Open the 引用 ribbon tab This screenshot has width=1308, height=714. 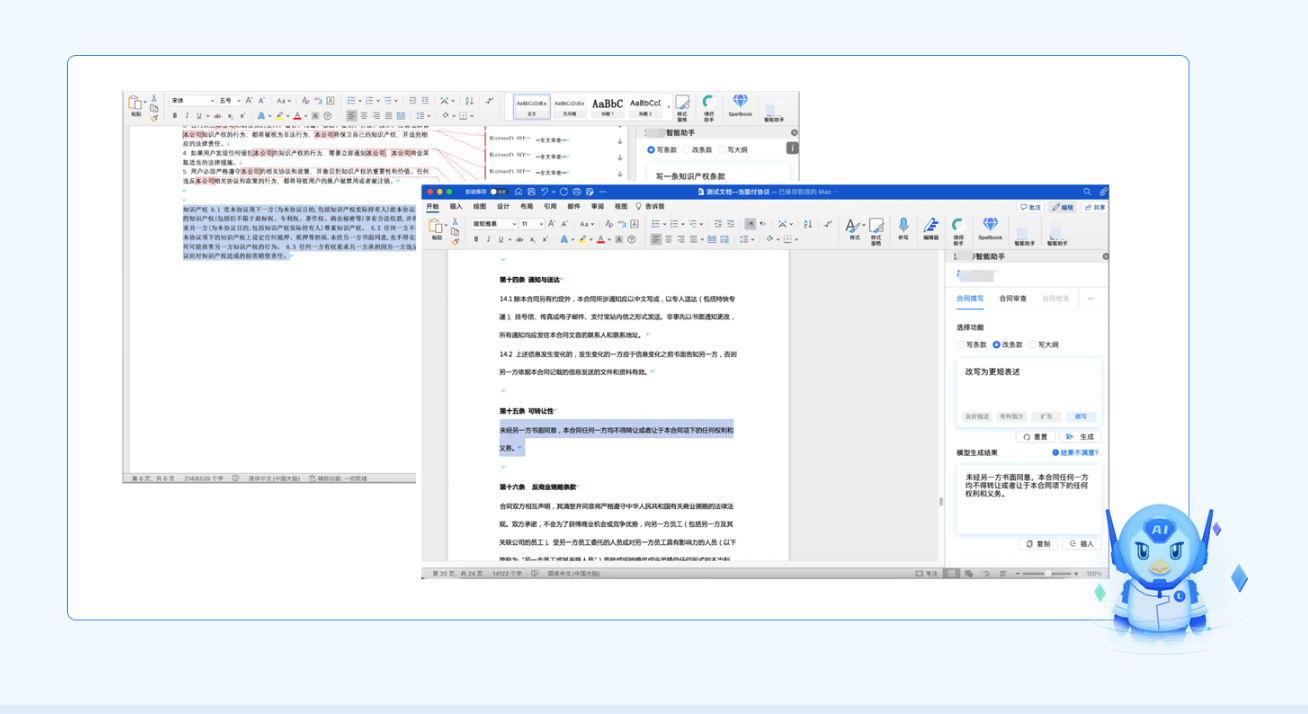(550, 207)
